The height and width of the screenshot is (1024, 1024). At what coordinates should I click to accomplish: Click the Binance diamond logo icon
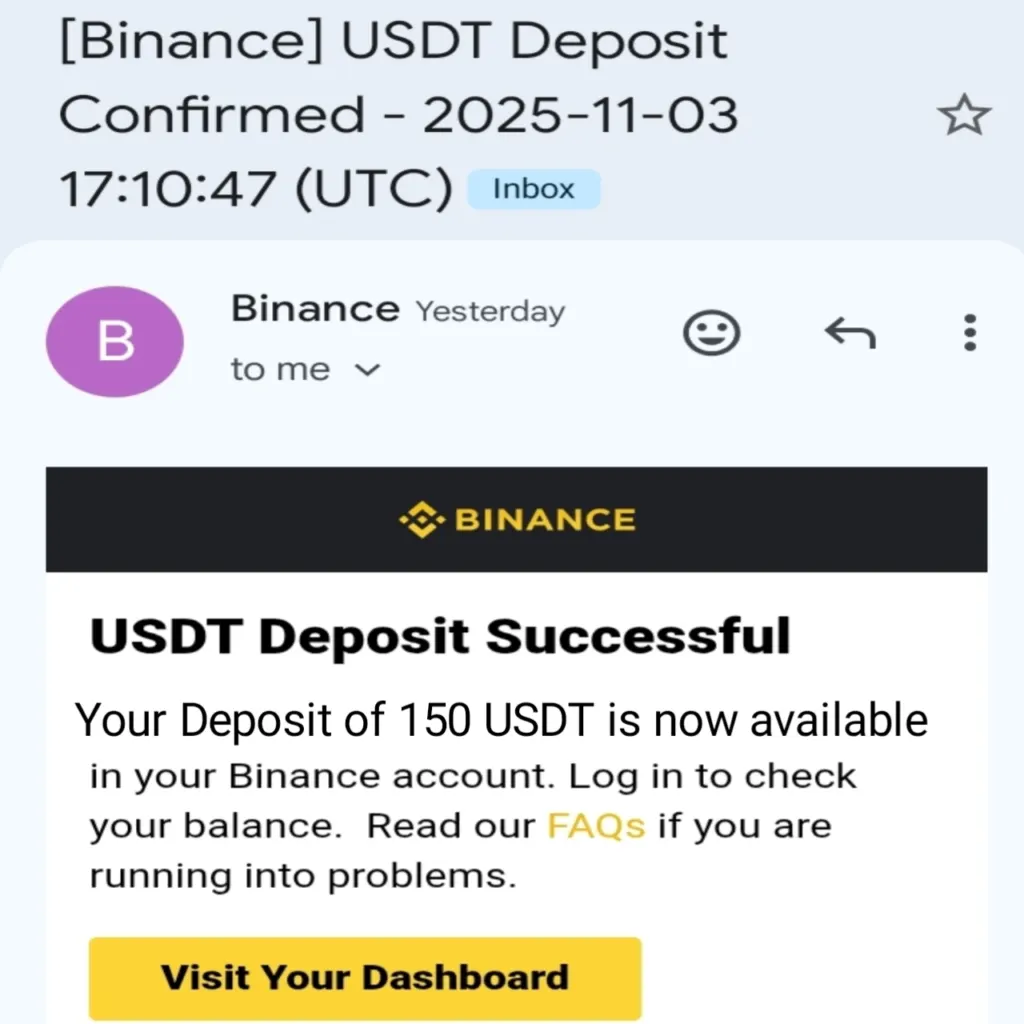tap(420, 520)
